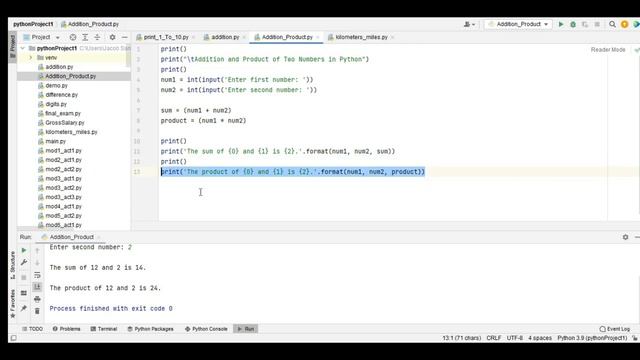The image size is (640, 360).
Task: Open the Addition_Product run configuration dropdown
Action: click(518, 24)
